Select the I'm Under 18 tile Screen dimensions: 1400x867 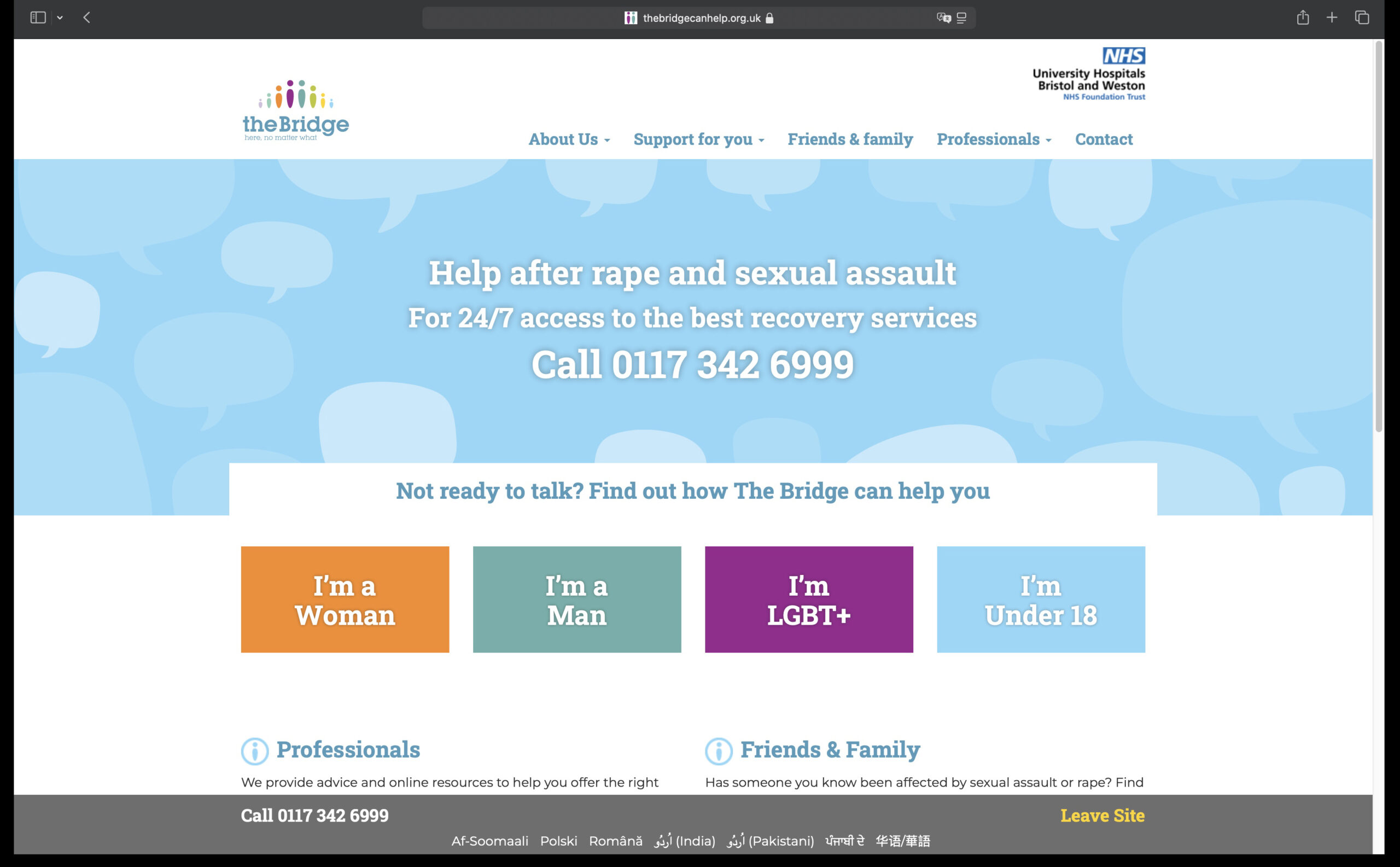(x=1041, y=599)
